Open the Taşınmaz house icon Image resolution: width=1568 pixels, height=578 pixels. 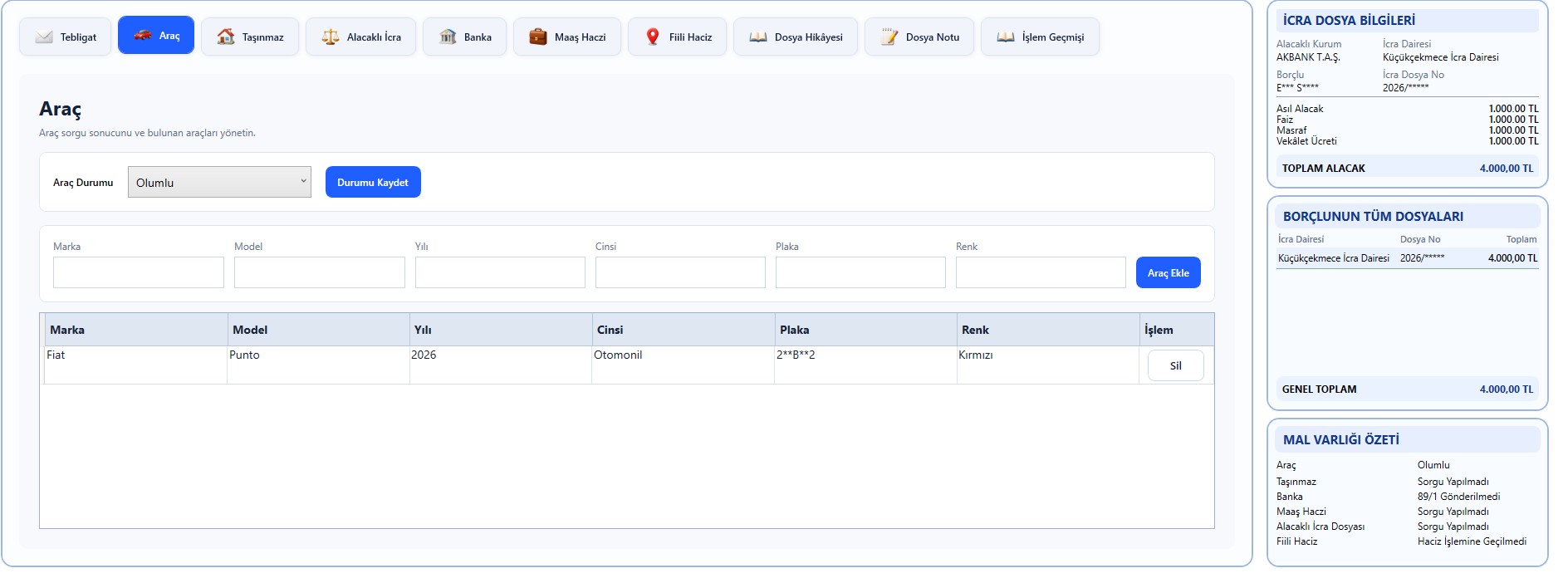[x=226, y=37]
